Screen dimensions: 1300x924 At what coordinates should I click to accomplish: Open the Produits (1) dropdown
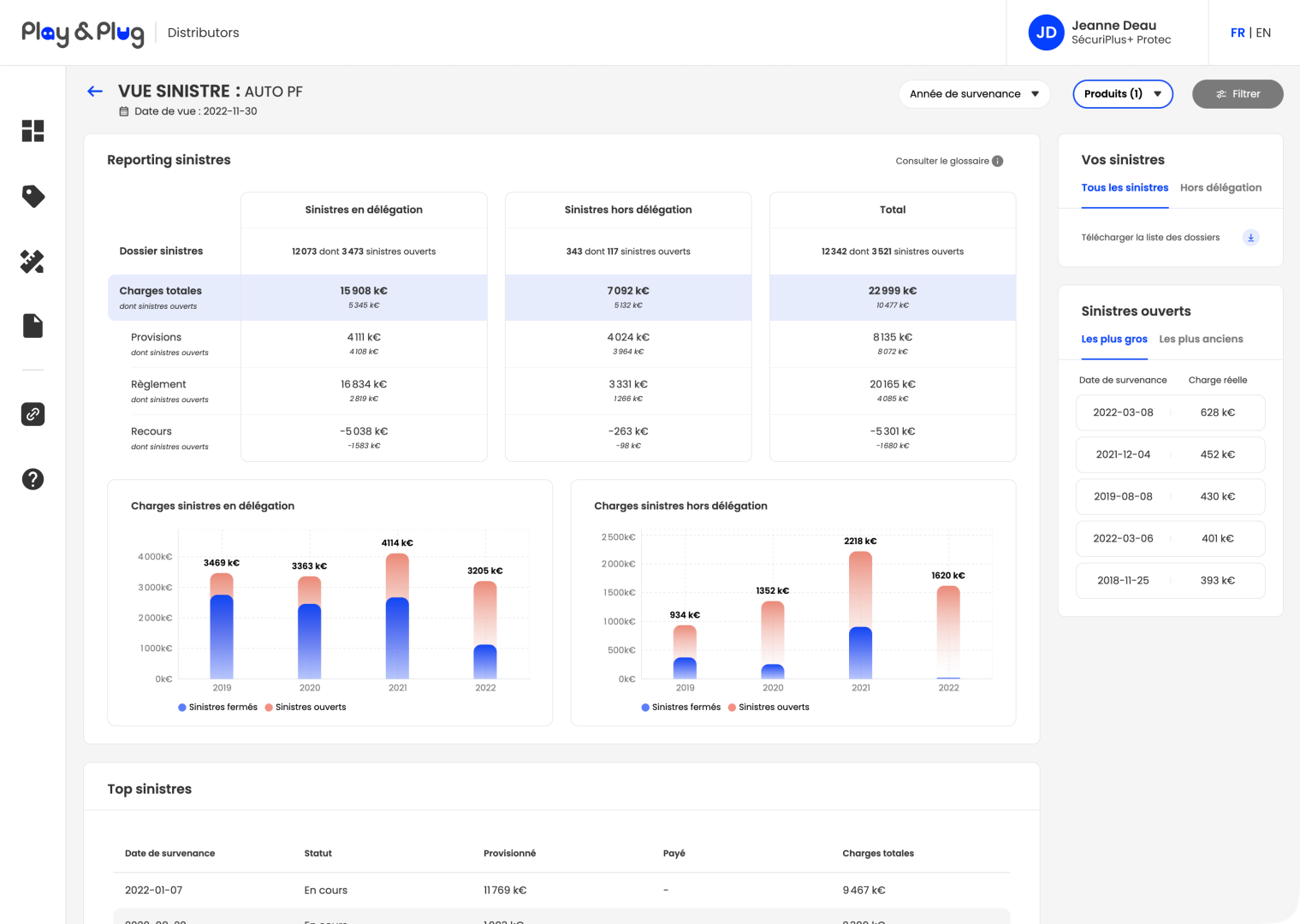1122,94
